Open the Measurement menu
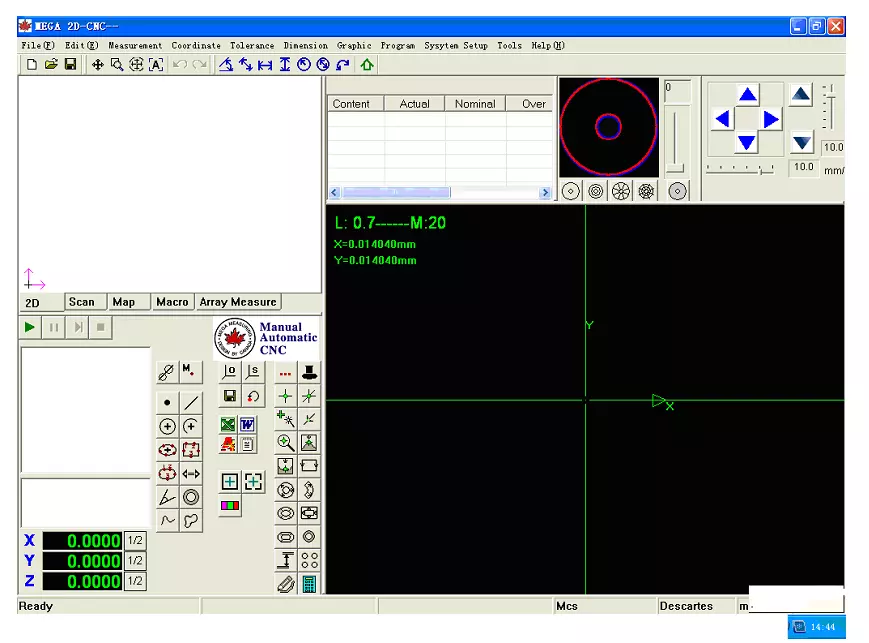Viewport: 869px width, 643px height. pyautogui.click(x=135, y=45)
